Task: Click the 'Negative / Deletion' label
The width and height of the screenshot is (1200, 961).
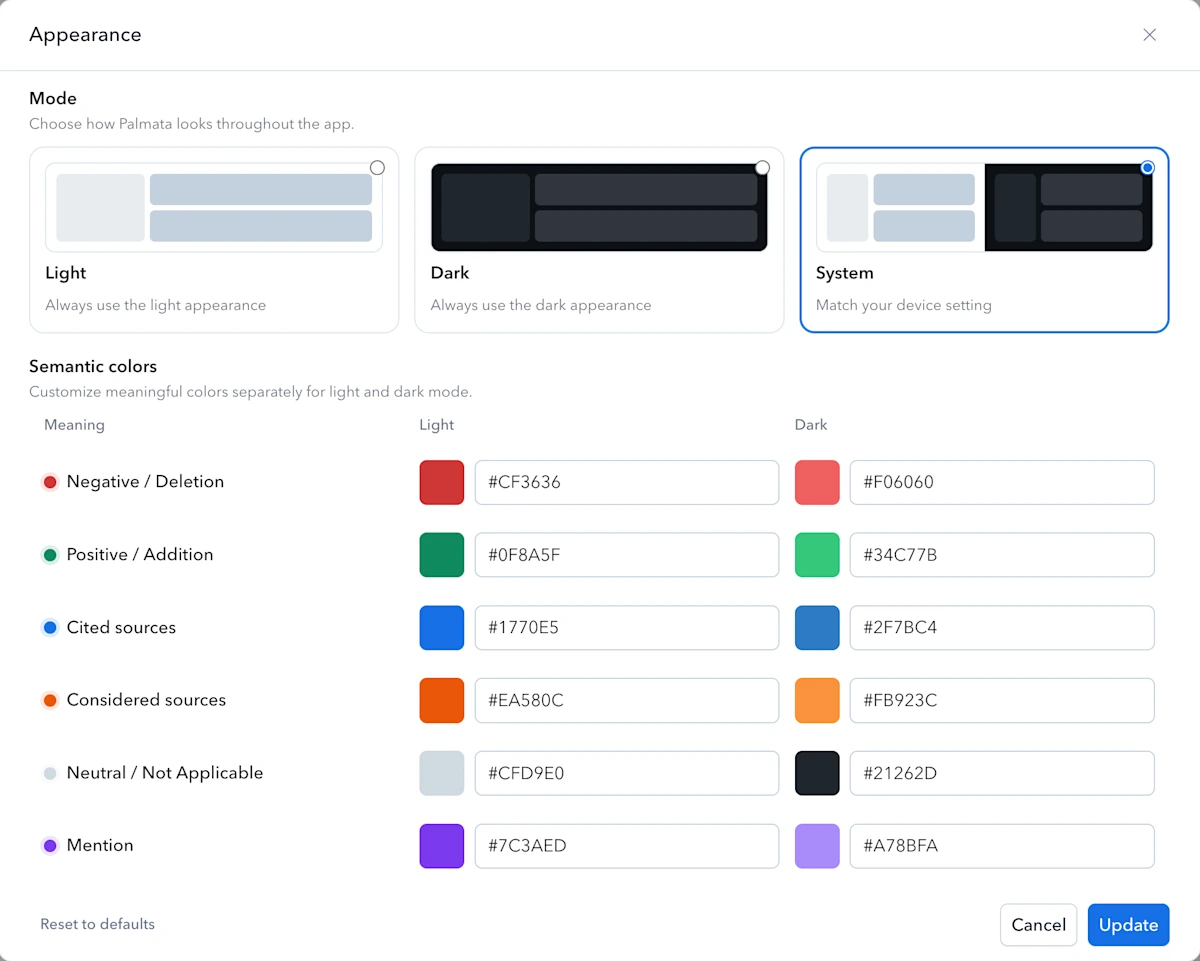Action: pyautogui.click(x=145, y=482)
